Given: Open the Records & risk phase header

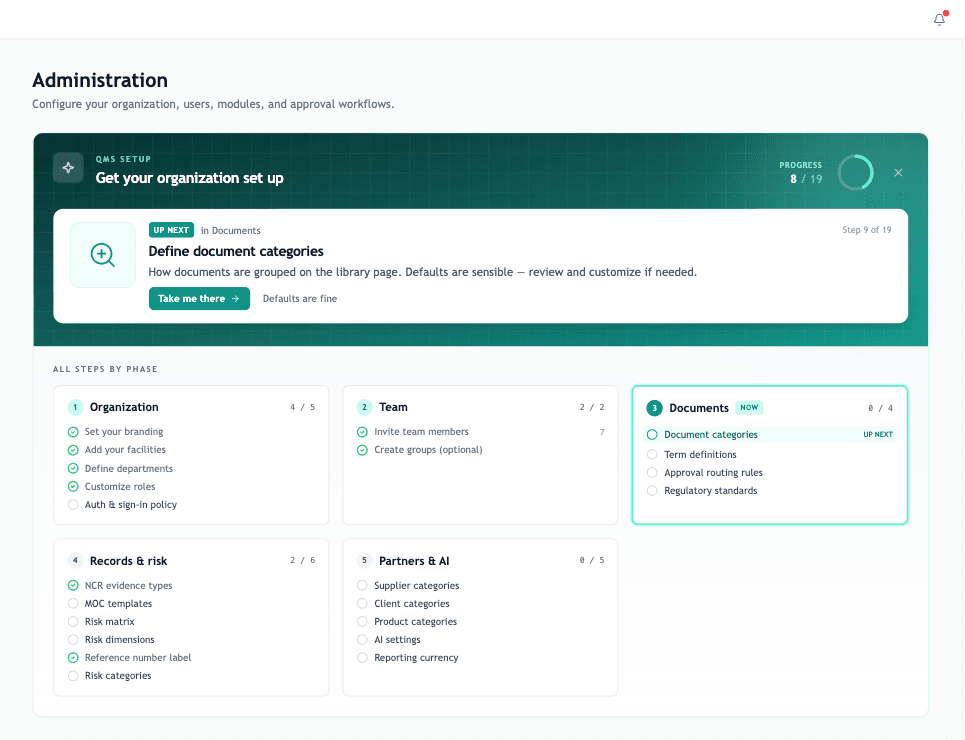Looking at the screenshot, I should coord(191,560).
